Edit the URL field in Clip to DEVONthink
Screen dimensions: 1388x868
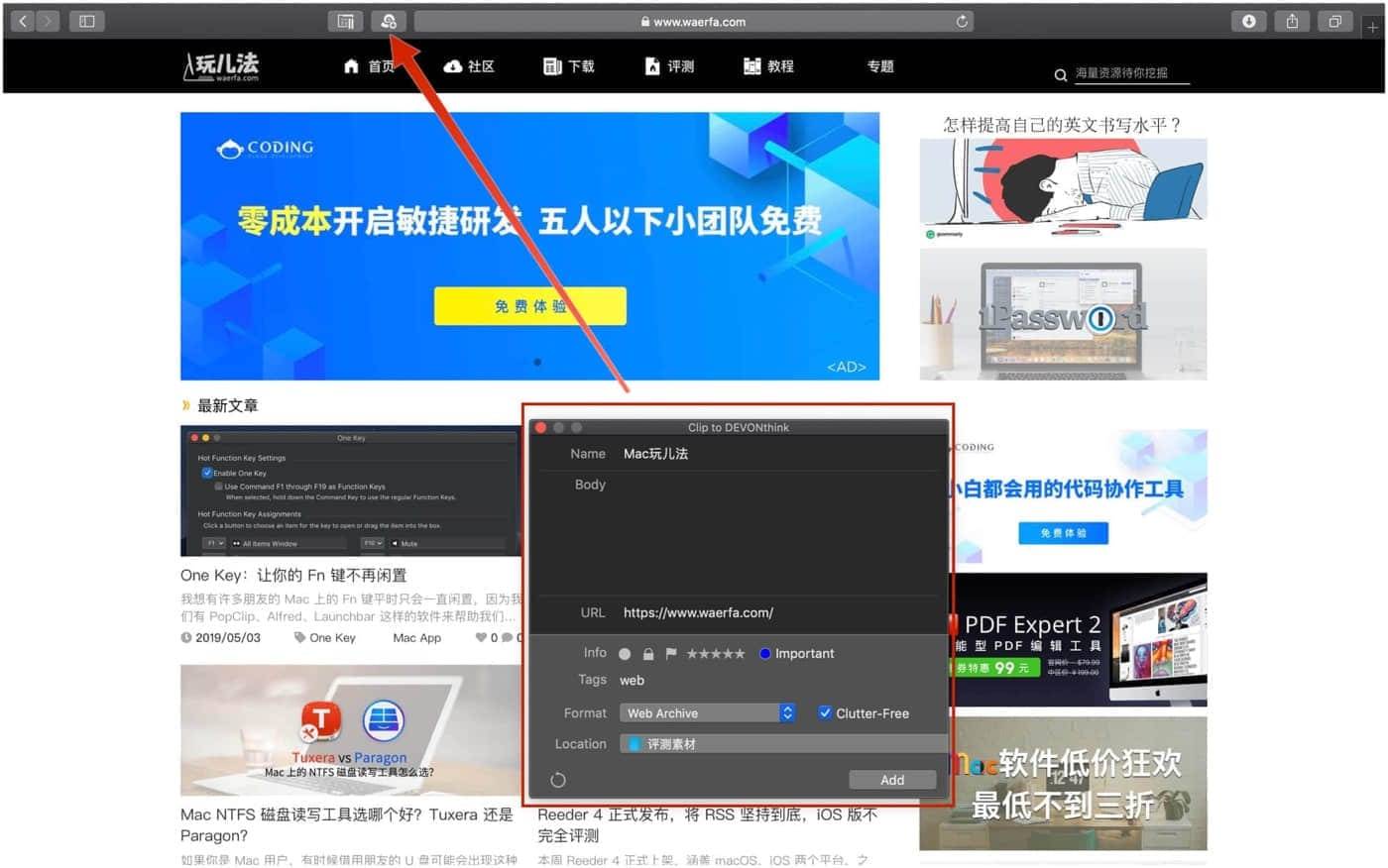(778, 612)
